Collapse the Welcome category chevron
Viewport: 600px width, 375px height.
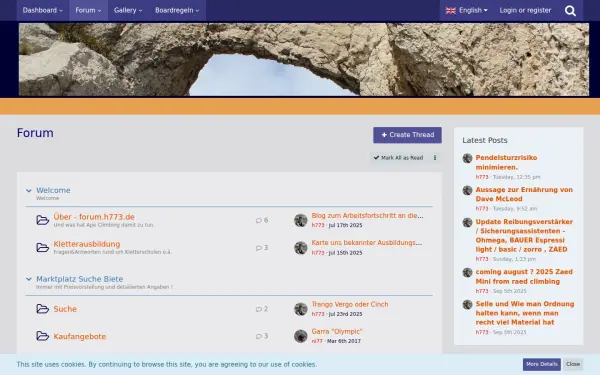[29, 191]
